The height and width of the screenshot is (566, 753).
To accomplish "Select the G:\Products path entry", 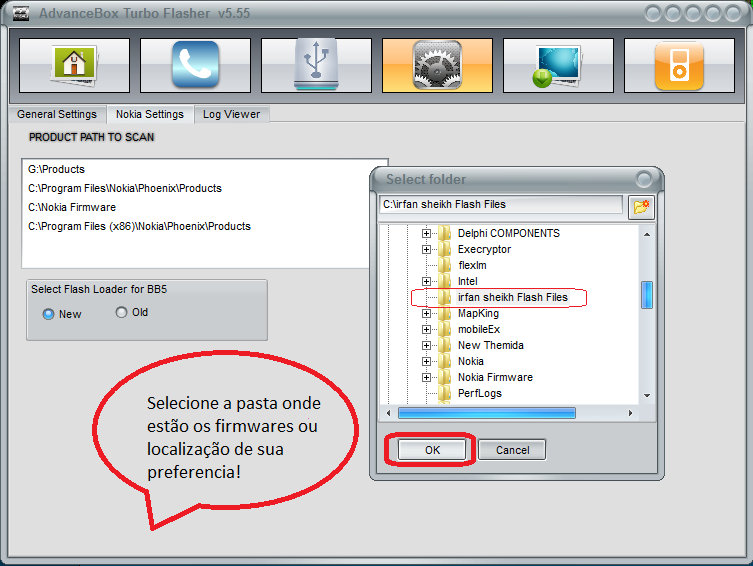I will 56,169.
